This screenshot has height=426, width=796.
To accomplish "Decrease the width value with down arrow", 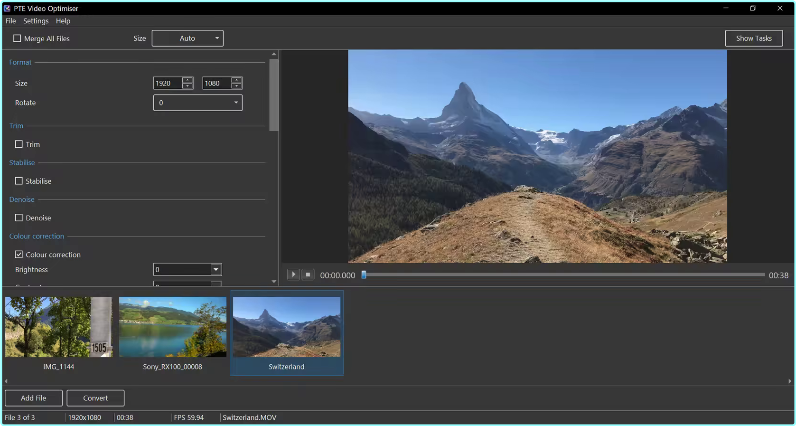I will click(x=188, y=86).
